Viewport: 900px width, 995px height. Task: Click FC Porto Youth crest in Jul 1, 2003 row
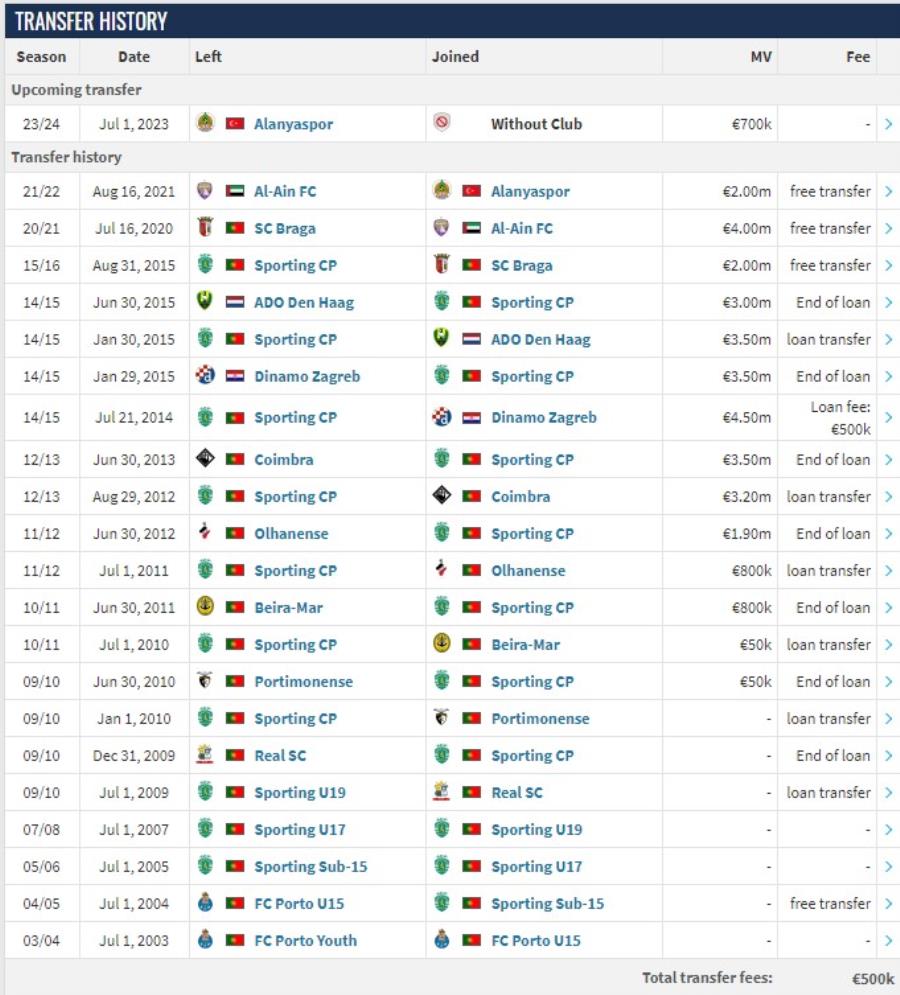click(205, 939)
